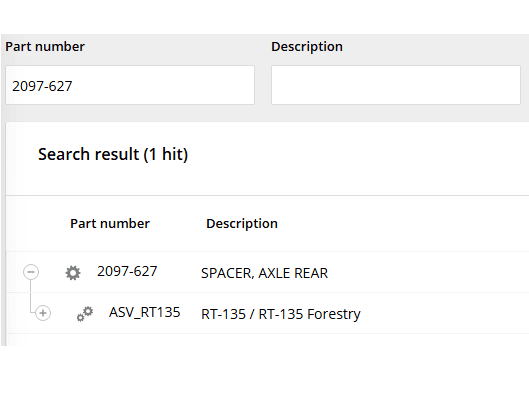Click the empty row below ASV_RT135
The height and width of the screenshot is (397, 529).
268,340
